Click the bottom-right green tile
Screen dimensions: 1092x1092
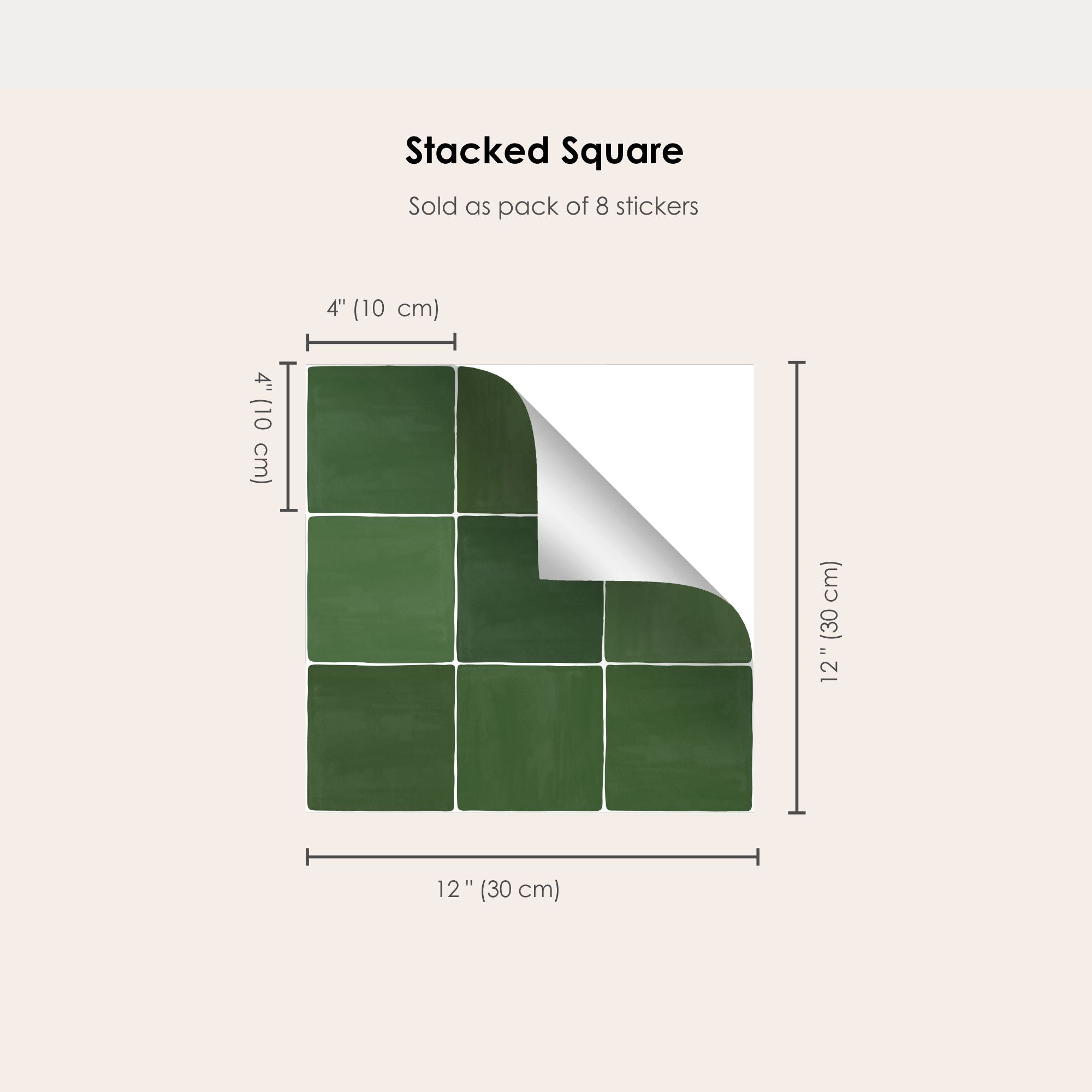[x=678, y=738]
